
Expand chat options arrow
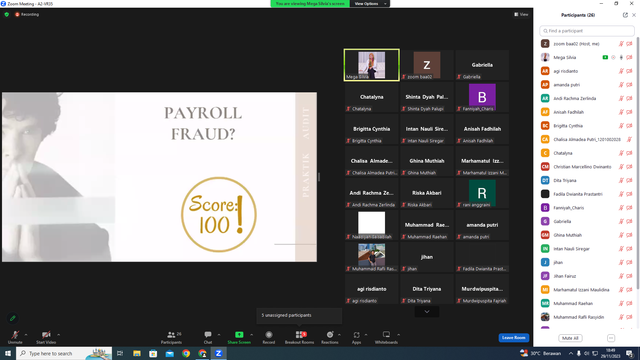[219, 335]
